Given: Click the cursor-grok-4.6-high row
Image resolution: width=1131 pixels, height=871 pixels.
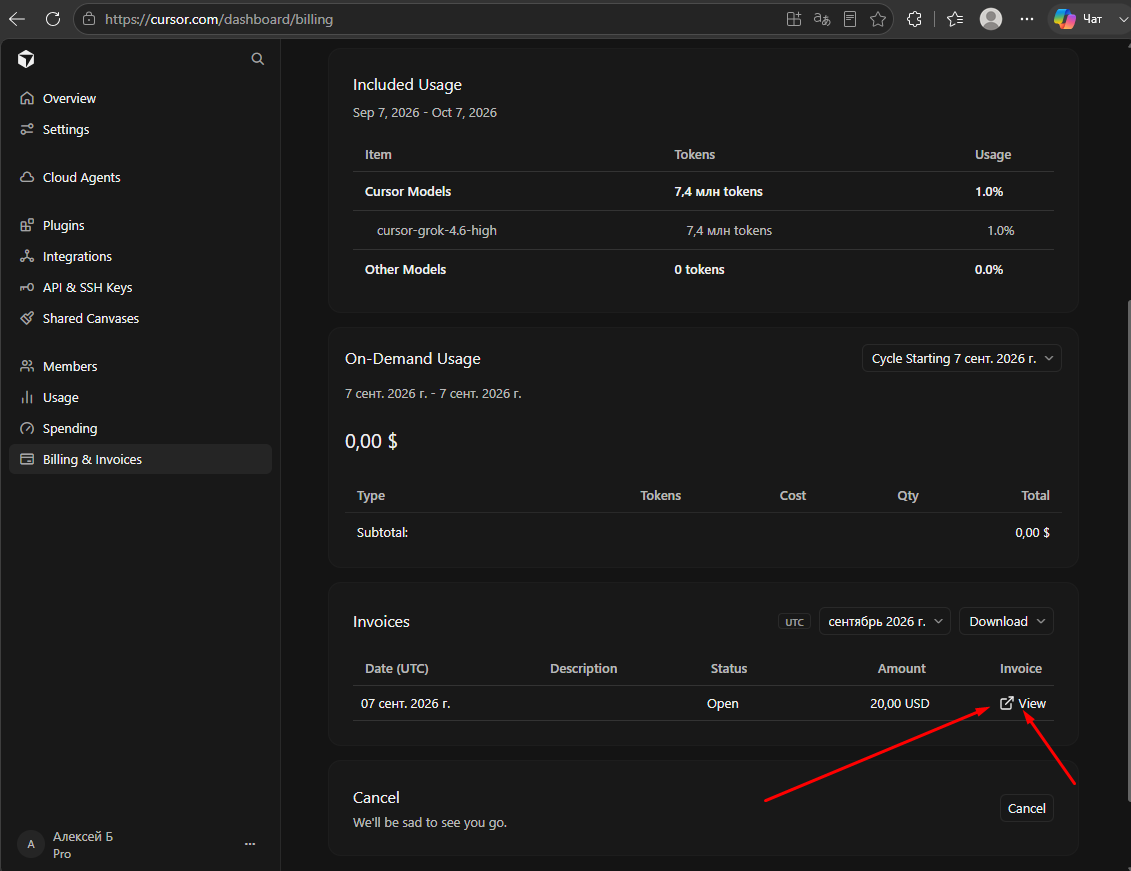Looking at the screenshot, I should click(x=703, y=230).
